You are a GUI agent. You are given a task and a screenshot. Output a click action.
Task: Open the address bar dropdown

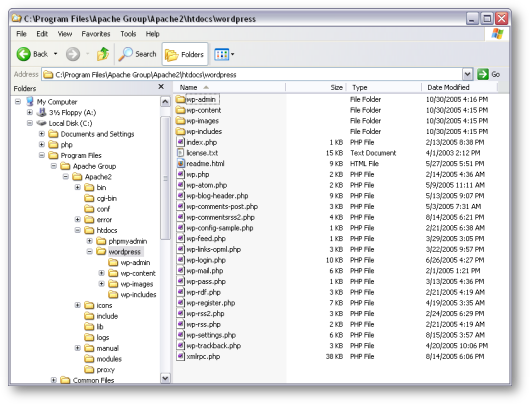(467, 74)
